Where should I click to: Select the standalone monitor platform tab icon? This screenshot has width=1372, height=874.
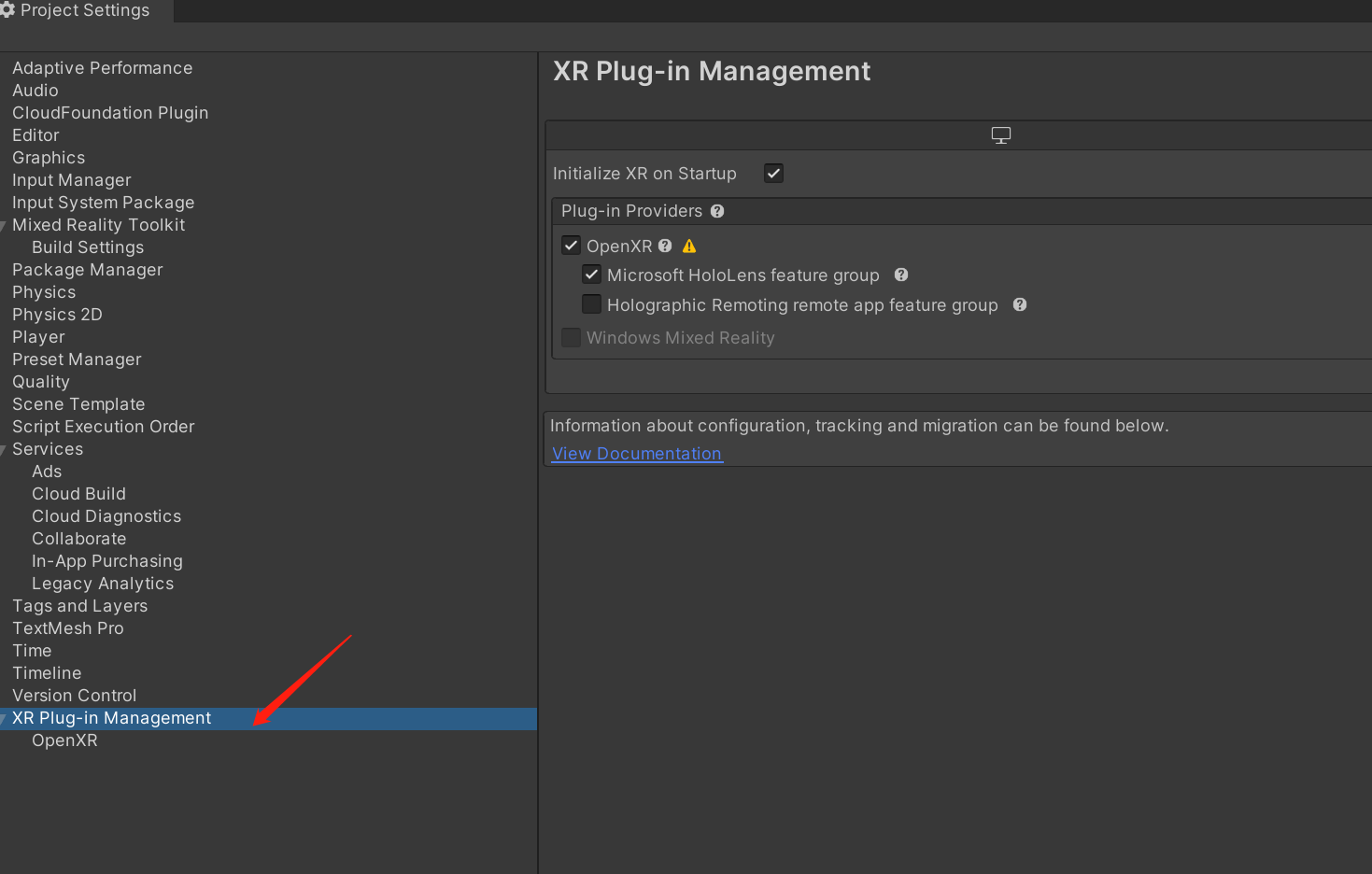pyautogui.click(x=1001, y=135)
